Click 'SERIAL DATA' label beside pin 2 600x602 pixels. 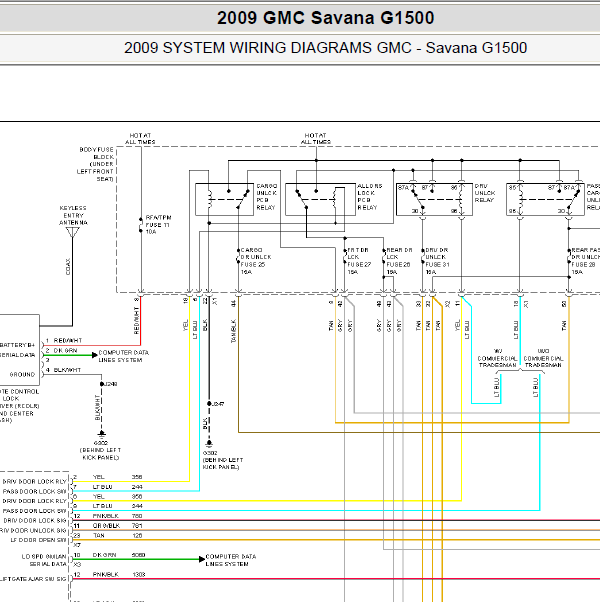[x=18, y=355]
